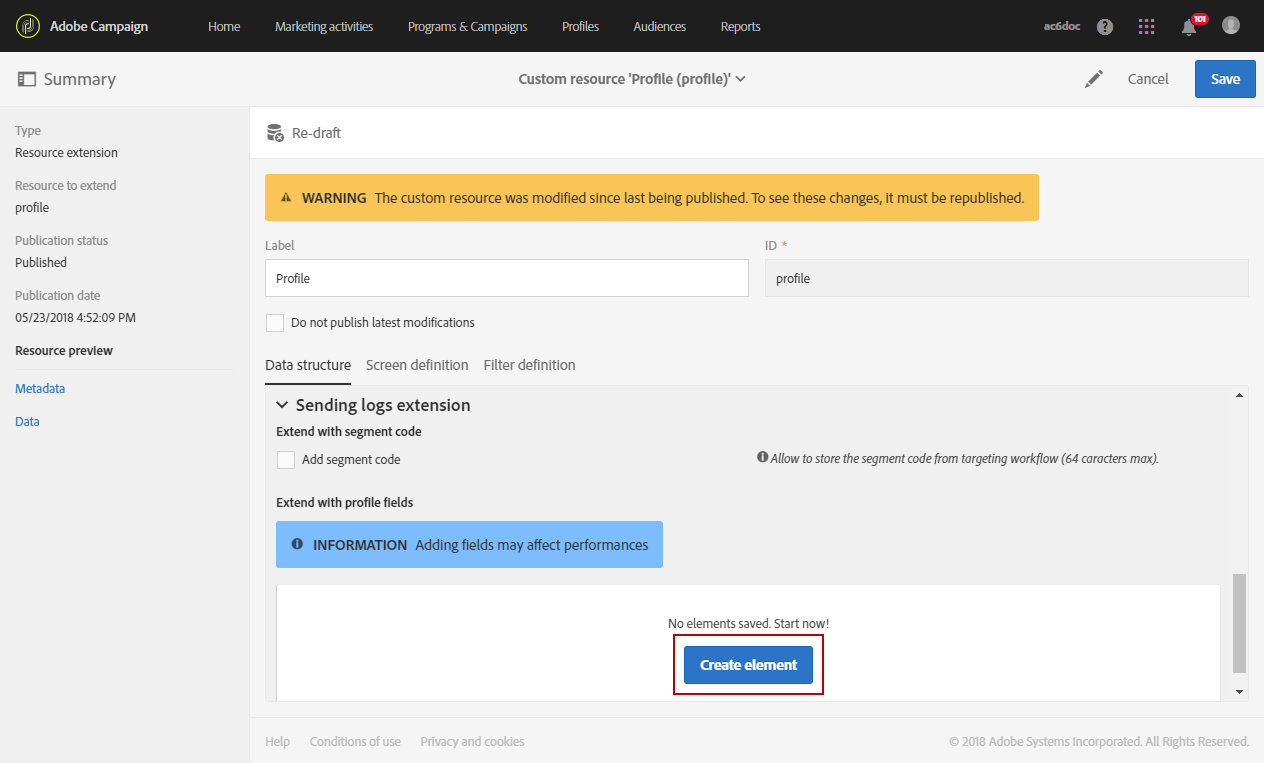Expand the custom resource title dropdown
Image resolution: width=1264 pixels, height=763 pixels.
(x=740, y=79)
